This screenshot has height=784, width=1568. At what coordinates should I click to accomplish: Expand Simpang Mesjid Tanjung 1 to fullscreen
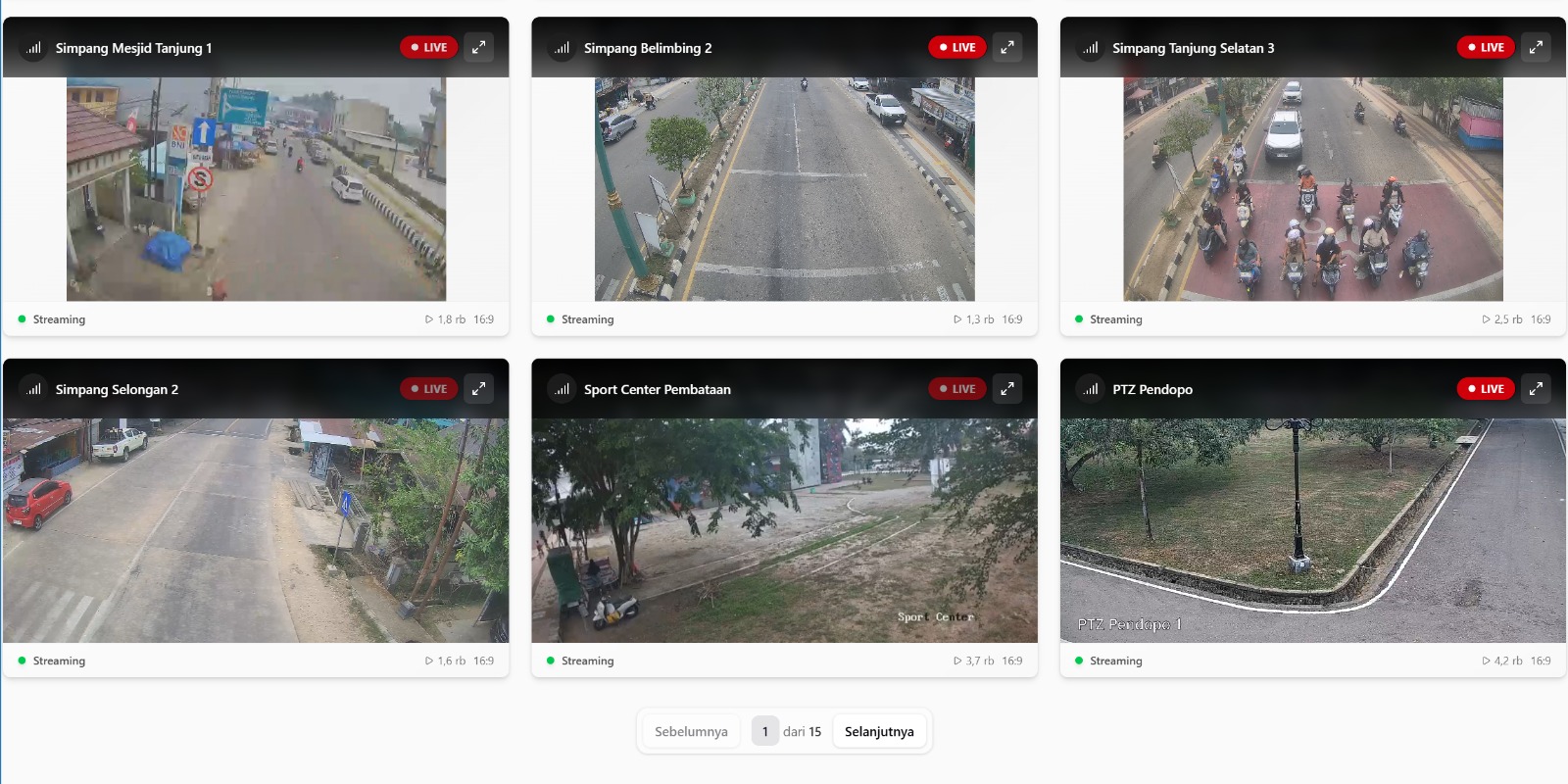(x=478, y=47)
